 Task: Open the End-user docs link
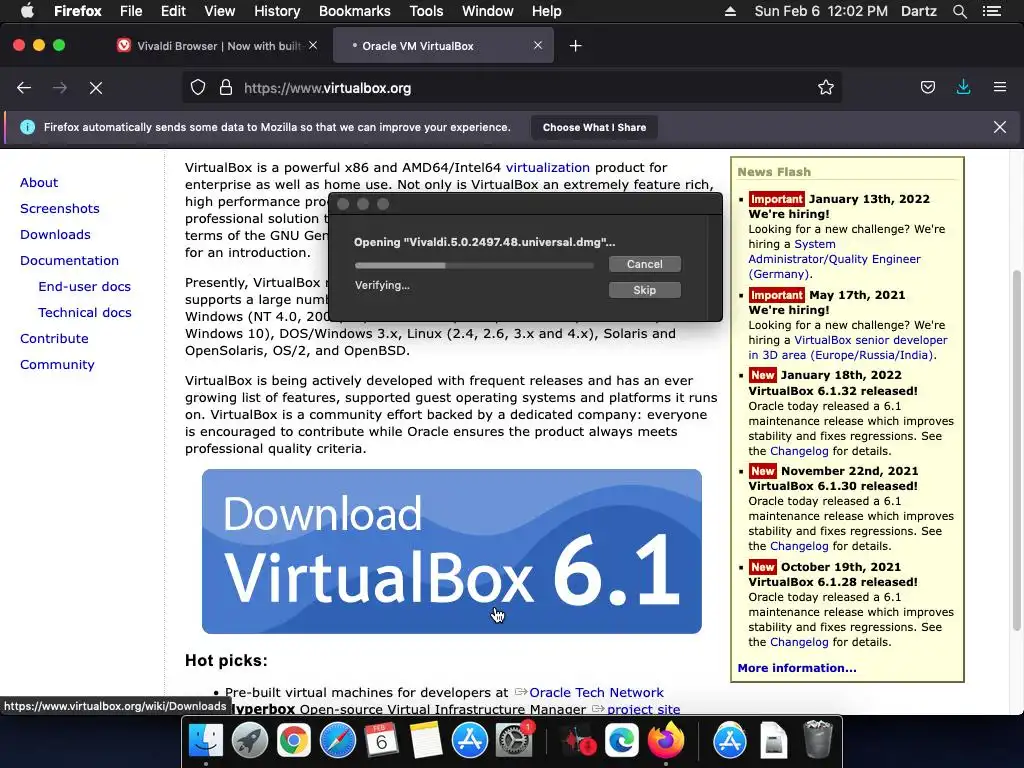click(84, 287)
